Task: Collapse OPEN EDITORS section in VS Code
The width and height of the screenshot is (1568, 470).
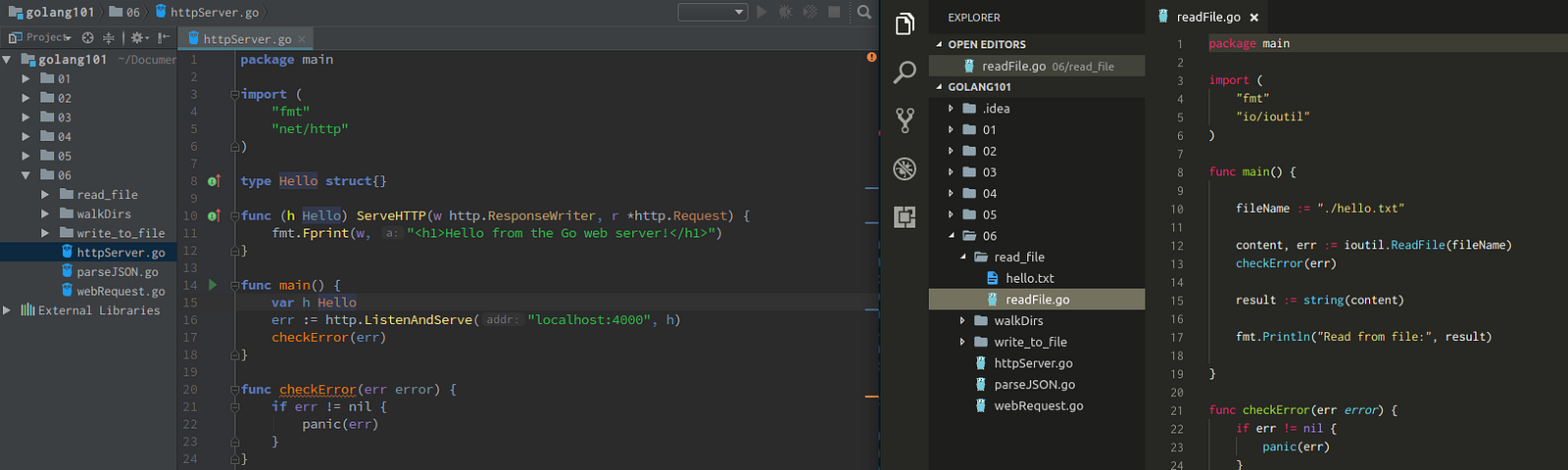Action: pos(939,44)
